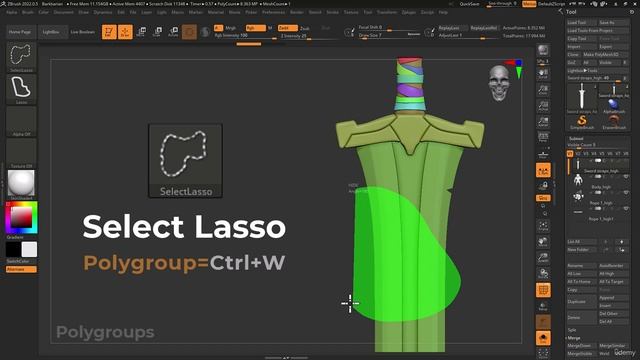Image resolution: width=640 pixels, height=360 pixels.
Task: Toggle the Gizmo 3D icon
Action: [189, 32]
